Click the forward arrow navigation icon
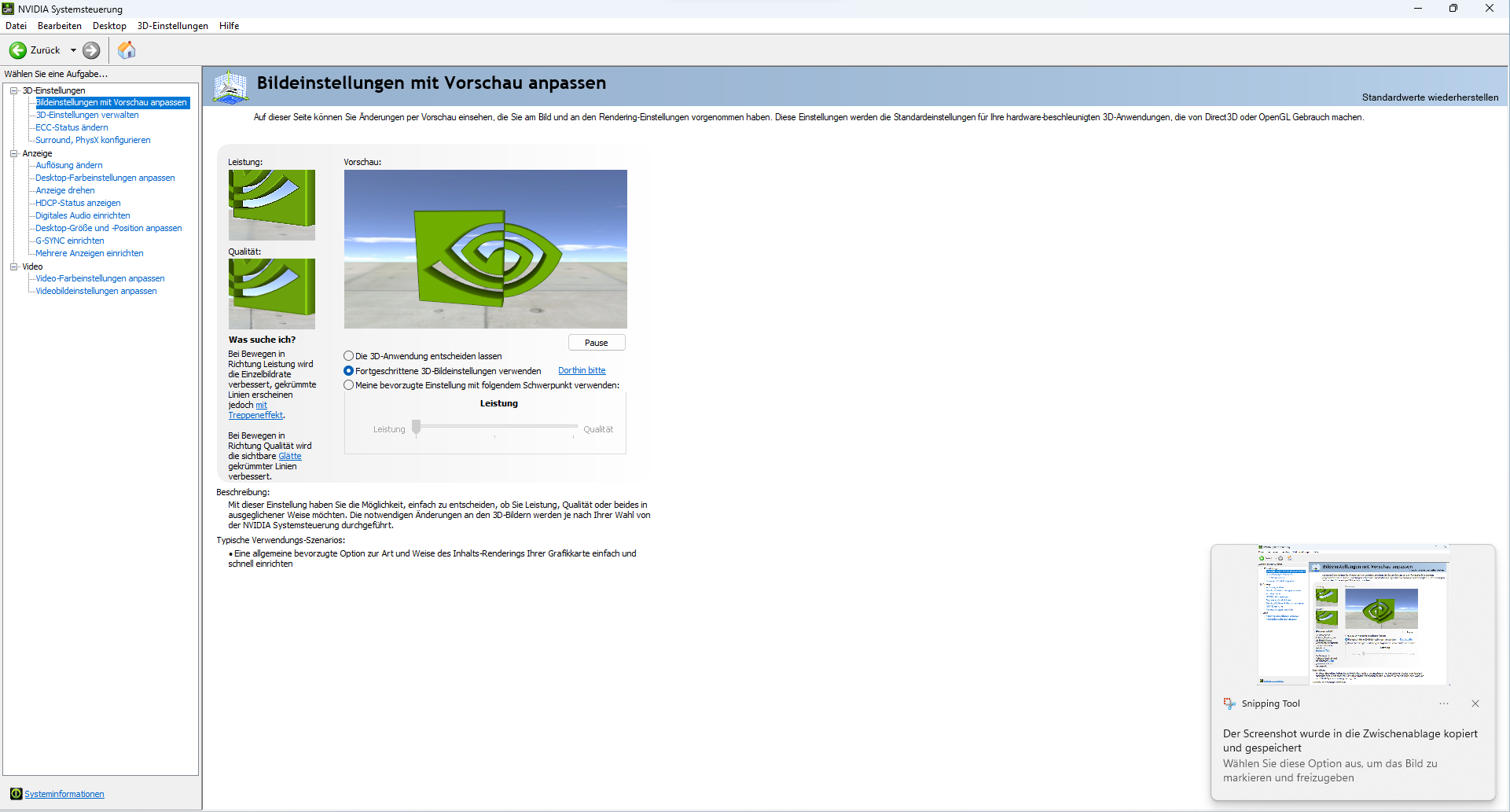Image resolution: width=1510 pixels, height=812 pixels. point(91,50)
